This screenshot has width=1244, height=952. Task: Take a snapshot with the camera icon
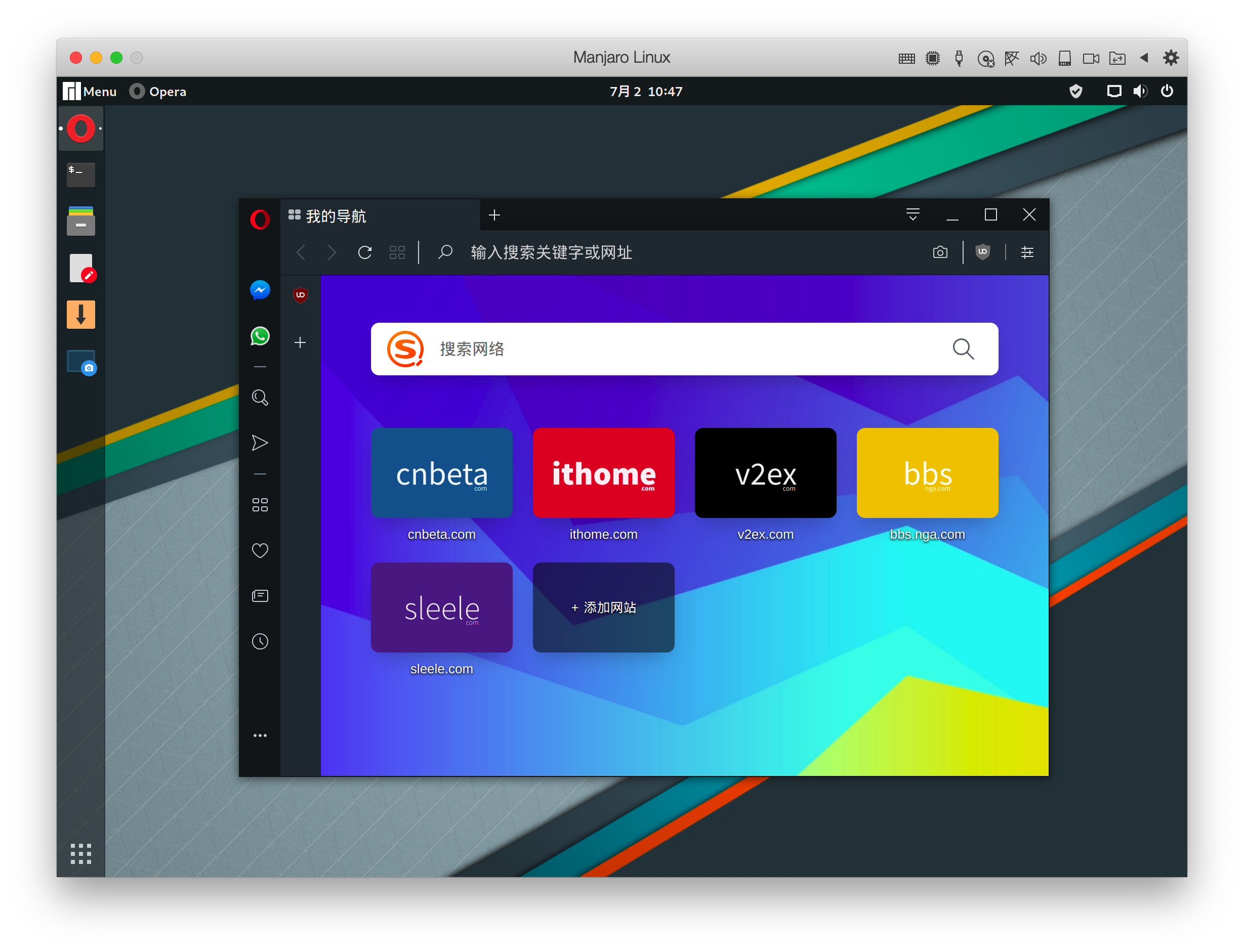(x=940, y=252)
